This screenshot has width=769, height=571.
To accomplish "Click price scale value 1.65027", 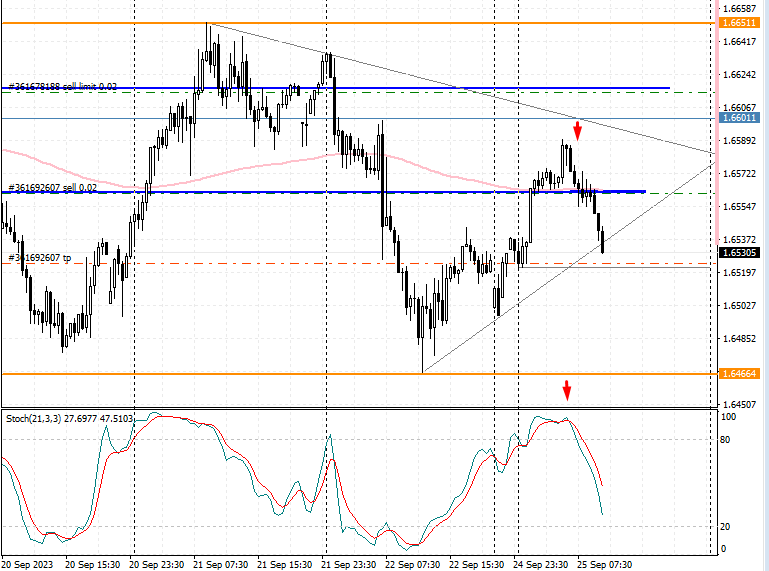I will [x=740, y=305].
